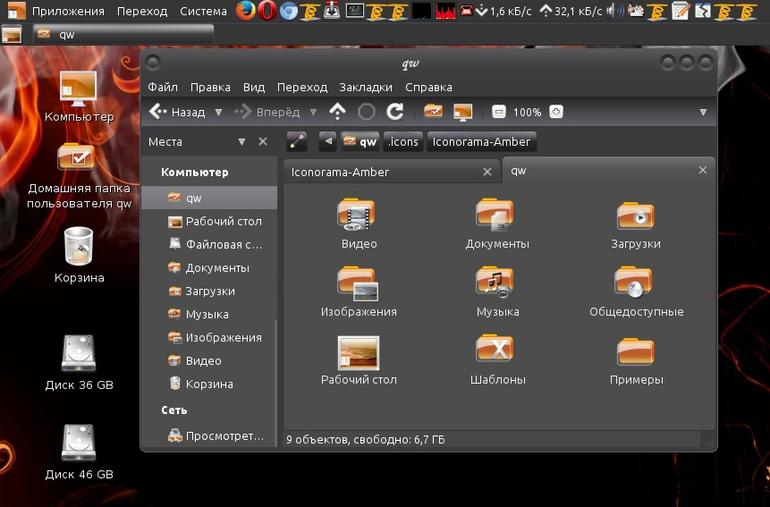The width and height of the screenshot is (770, 507).
Task: Click the Назад back button
Action: coord(177,112)
